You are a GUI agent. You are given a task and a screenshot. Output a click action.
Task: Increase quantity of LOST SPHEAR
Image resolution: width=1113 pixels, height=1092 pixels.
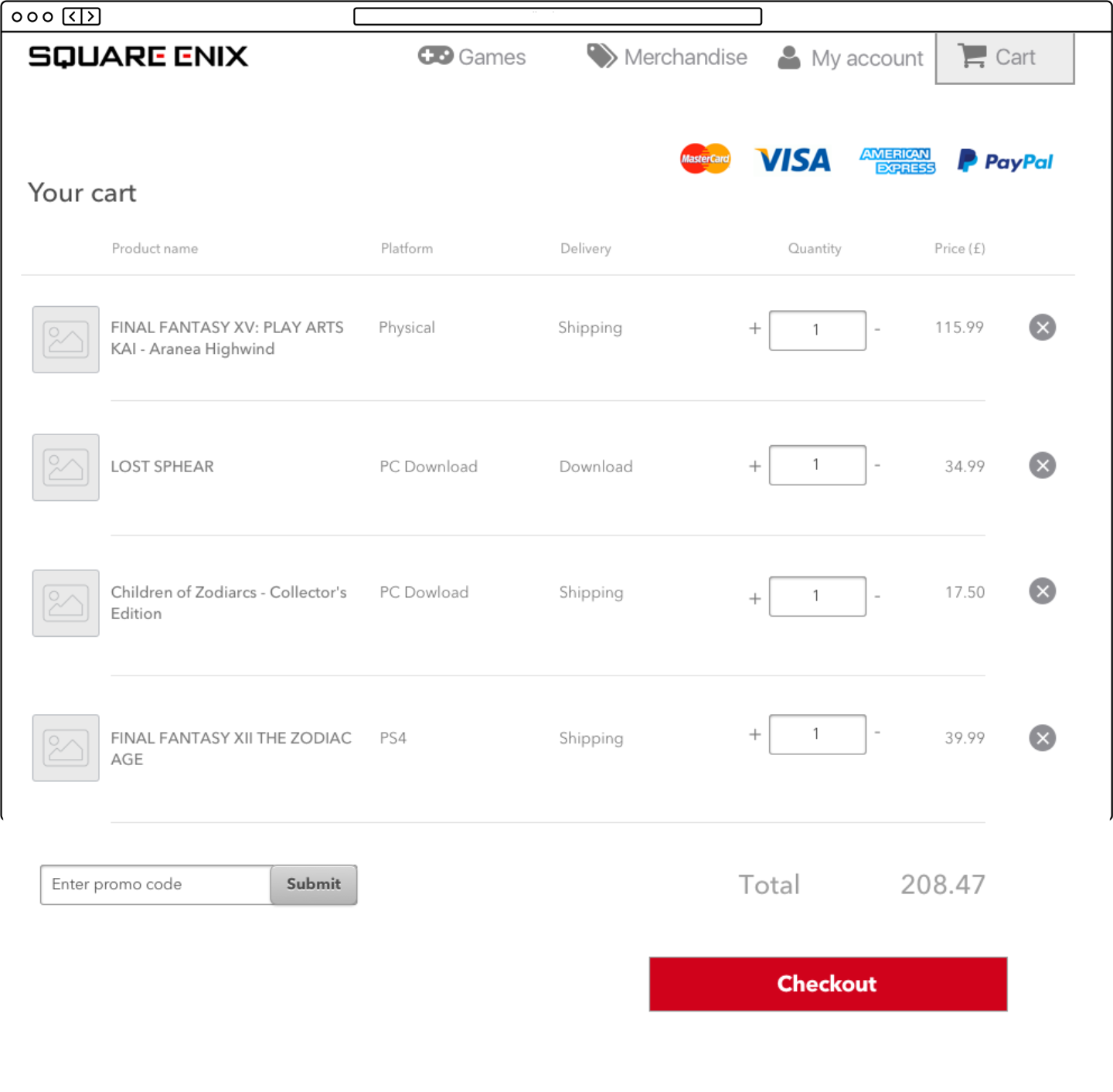click(x=755, y=466)
